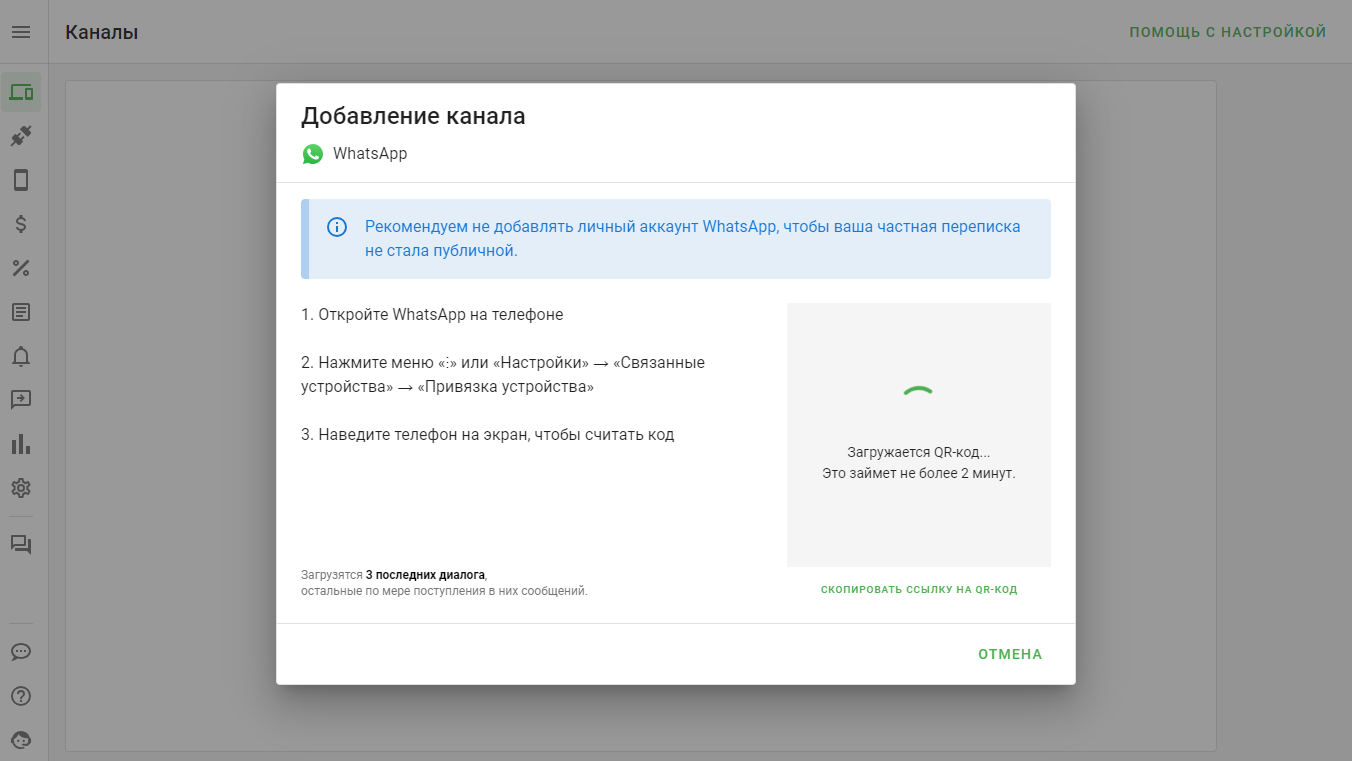Screen dimensions: 1352x761
Task: Open the bar chart statistics icon
Action: tap(21, 444)
